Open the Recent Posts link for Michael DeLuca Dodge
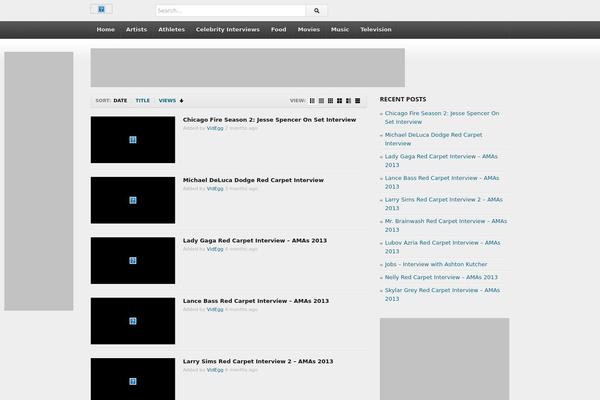The height and width of the screenshot is (400, 600). (x=434, y=139)
